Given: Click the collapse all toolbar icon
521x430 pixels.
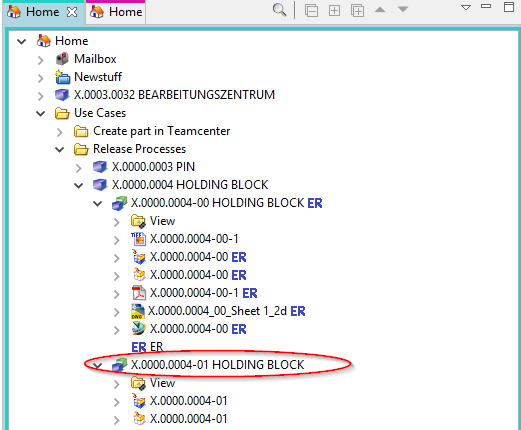Looking at the screenshot, I should [311, 11].
